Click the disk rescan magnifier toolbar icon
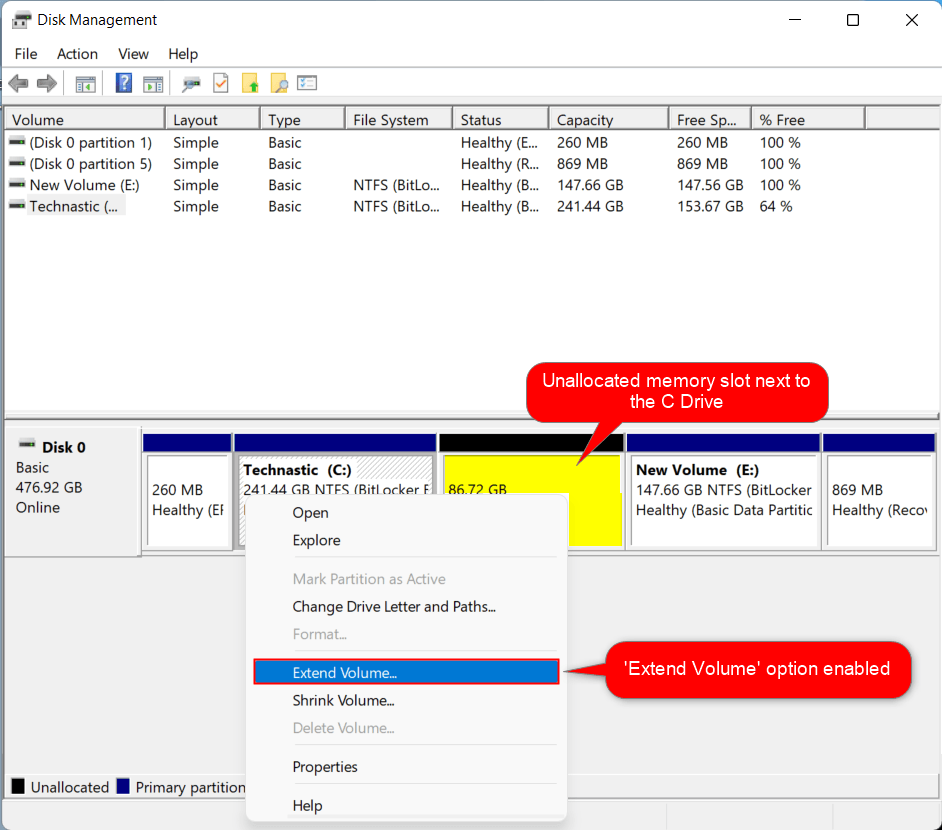This screenshot has height=830, width=942. click(190, 83)
